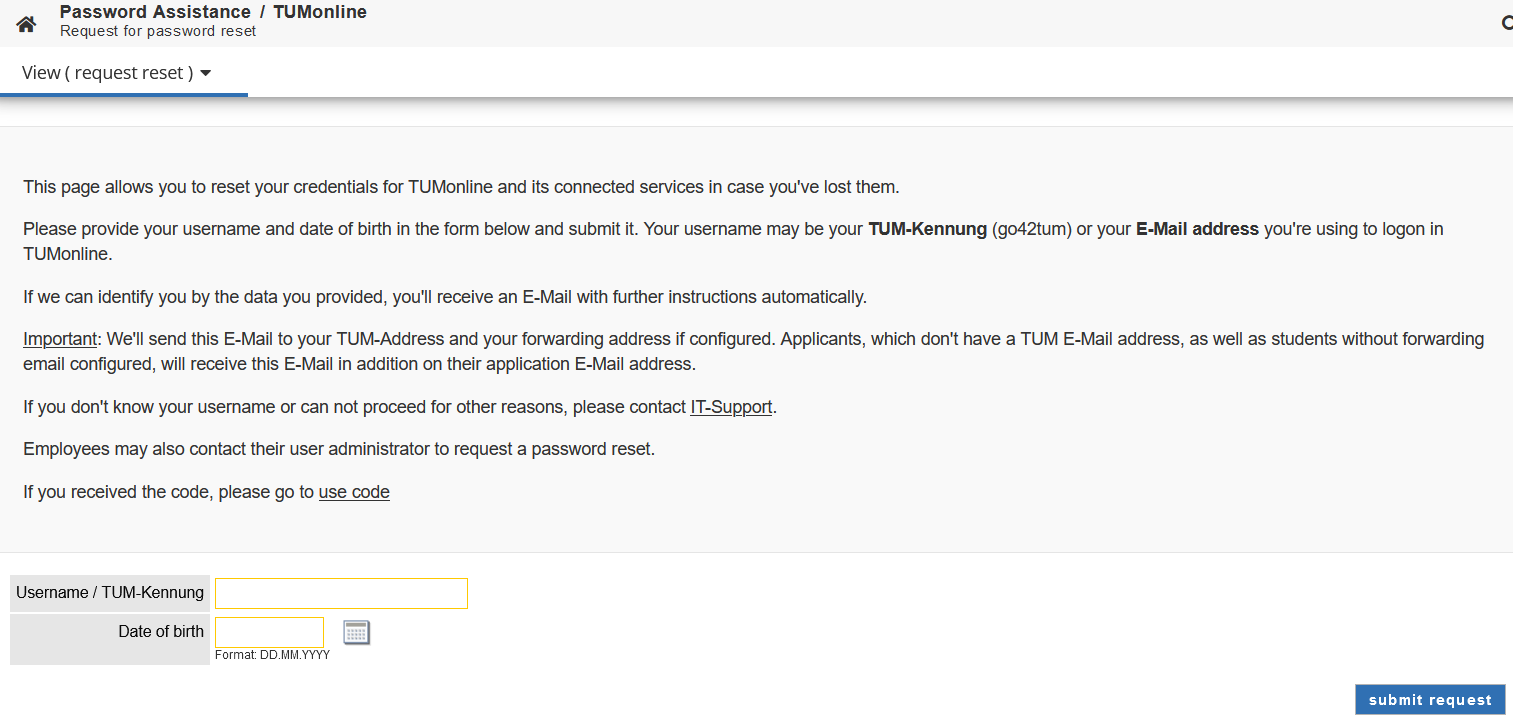Go to the home page icon
The height and width of the screenshot is (720, 1513).
pos(26,24)
